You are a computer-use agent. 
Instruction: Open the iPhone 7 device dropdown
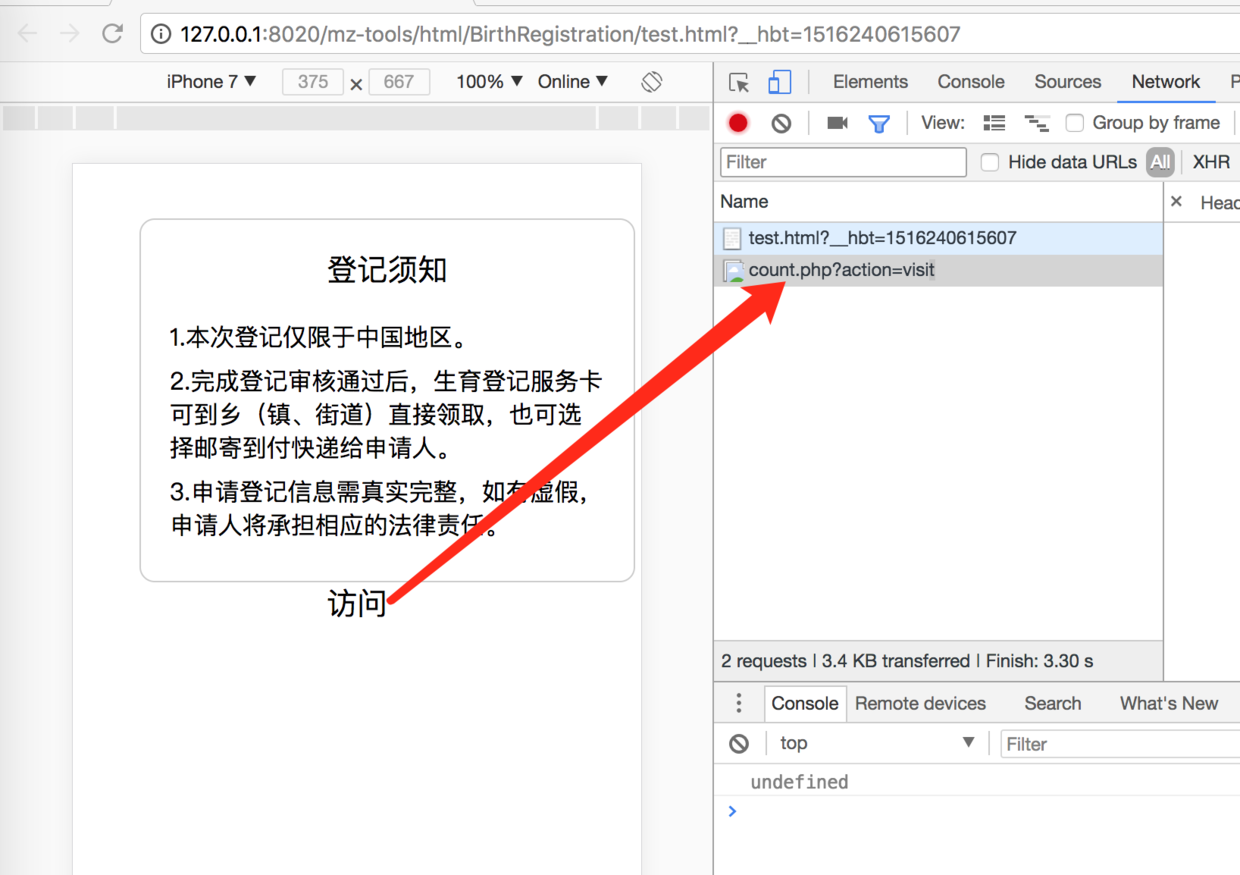[211, 82]
